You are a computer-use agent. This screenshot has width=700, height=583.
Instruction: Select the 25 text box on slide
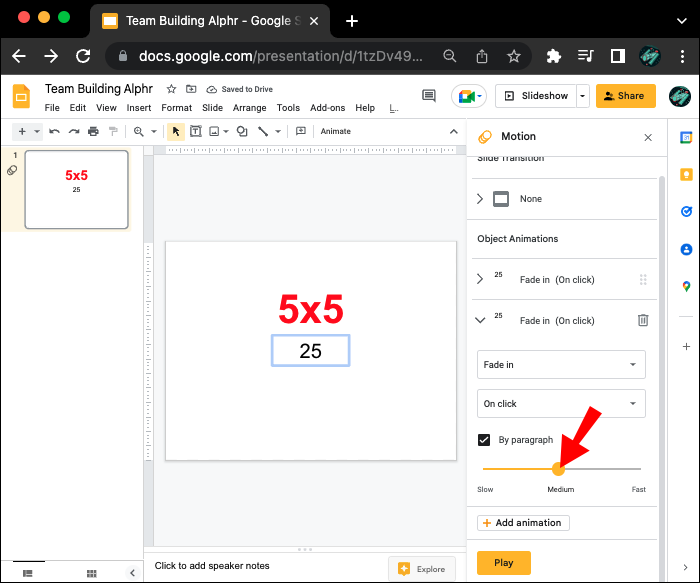pyautogui.click(x=310, y=350)
